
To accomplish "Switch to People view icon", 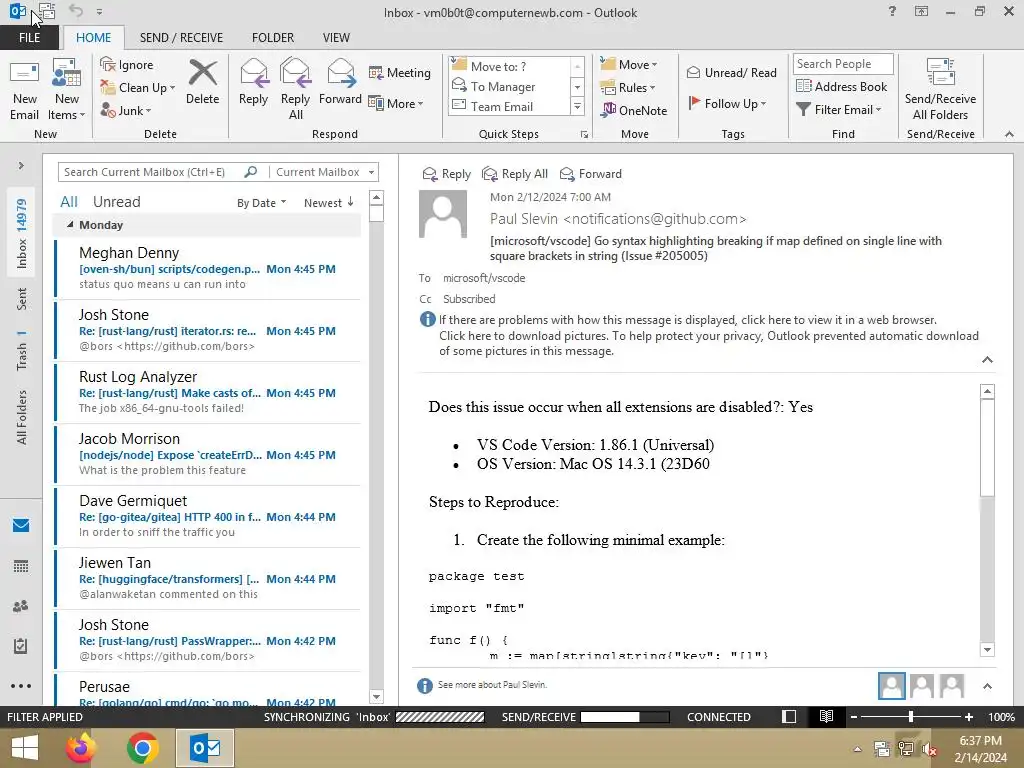I will point(21,606).
